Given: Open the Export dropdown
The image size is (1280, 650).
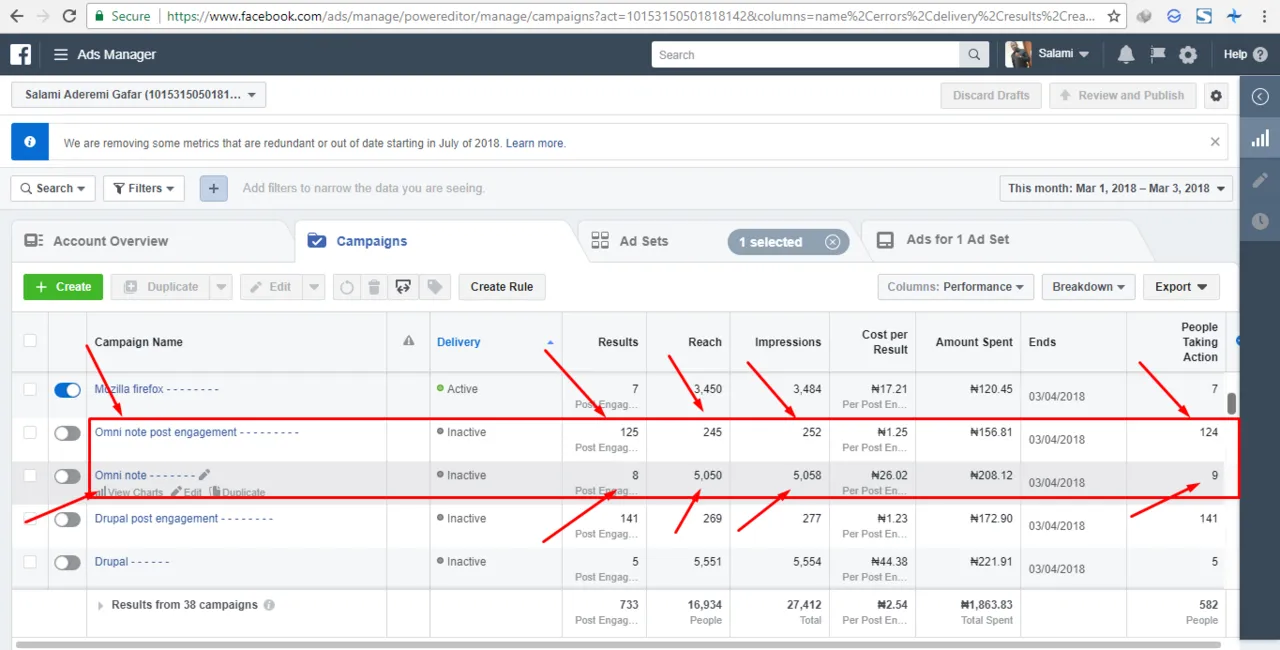Looking at the screenshot, I should pyautogui.click(x=1181, y=287).
